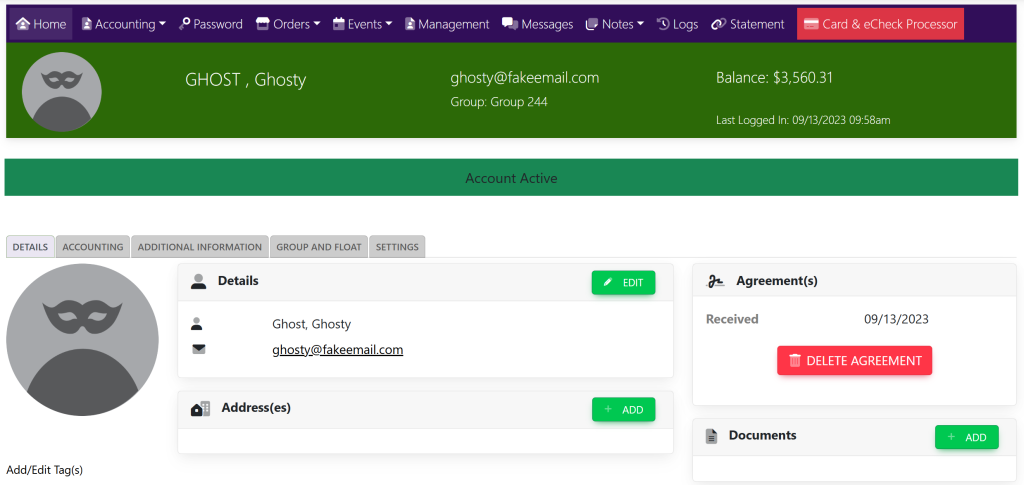The width and height of the screenshot is (1024, 485).
Task: View the account Statement
Action: (748, 24)
